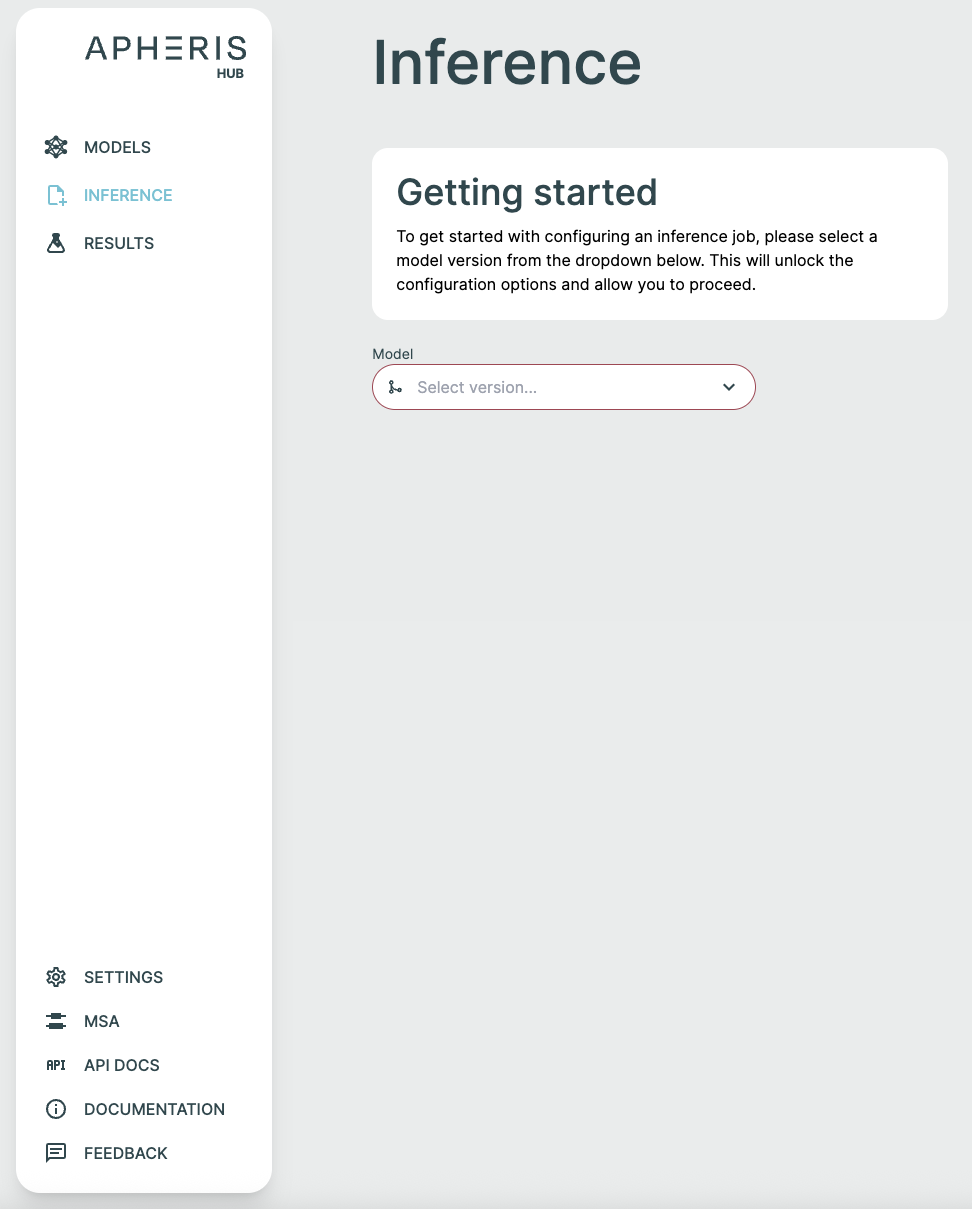The width and height of the screenshot is (972, 1209).
Task: Click the API Docs icon
Action: pyautogui.click(x=56, y=1065)
